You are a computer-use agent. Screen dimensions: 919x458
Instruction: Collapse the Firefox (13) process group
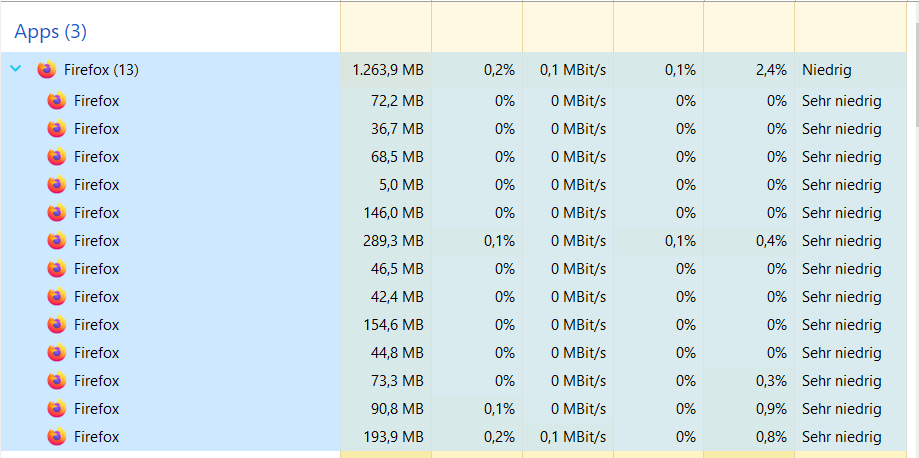click(15, 69)
